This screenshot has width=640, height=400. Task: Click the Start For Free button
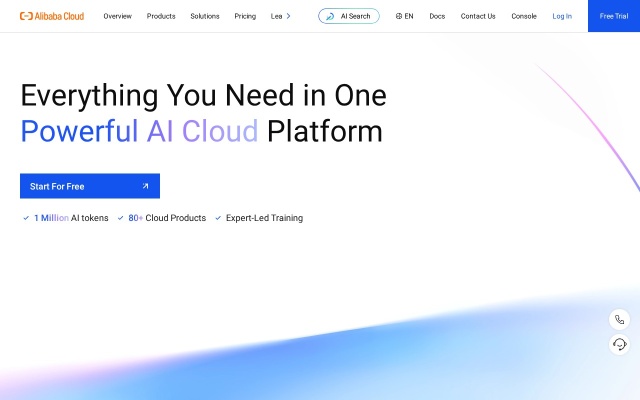point(90,186)
